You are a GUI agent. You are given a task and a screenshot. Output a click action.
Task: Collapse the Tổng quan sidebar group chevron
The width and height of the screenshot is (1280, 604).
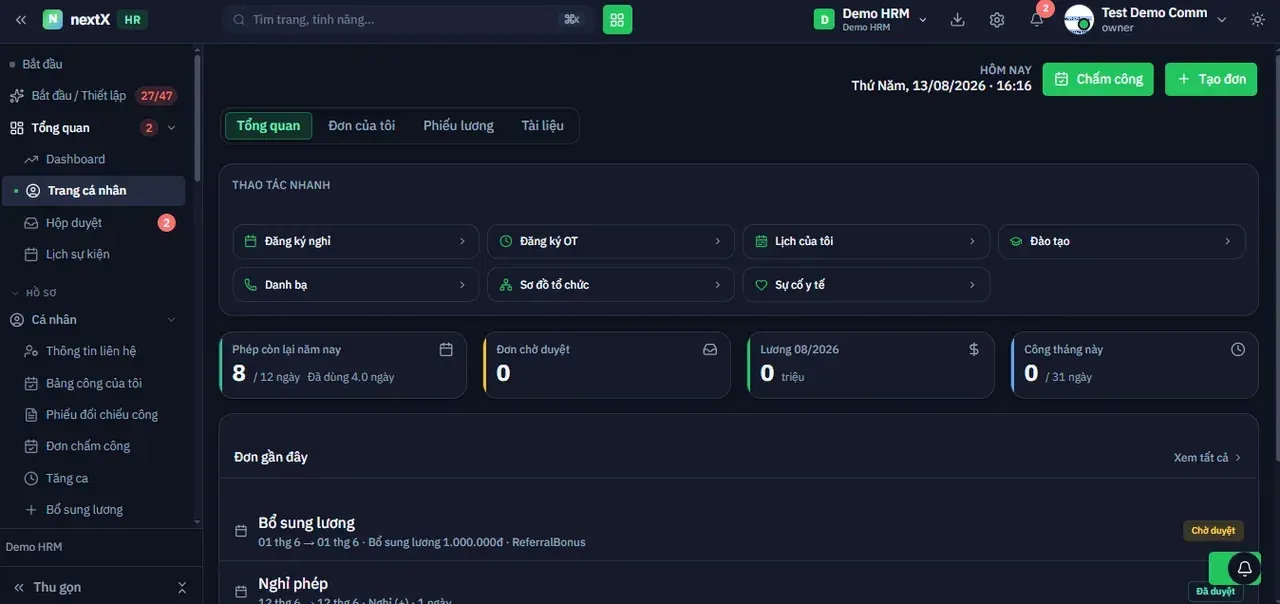pyautogui.click(x=171, y=127)
